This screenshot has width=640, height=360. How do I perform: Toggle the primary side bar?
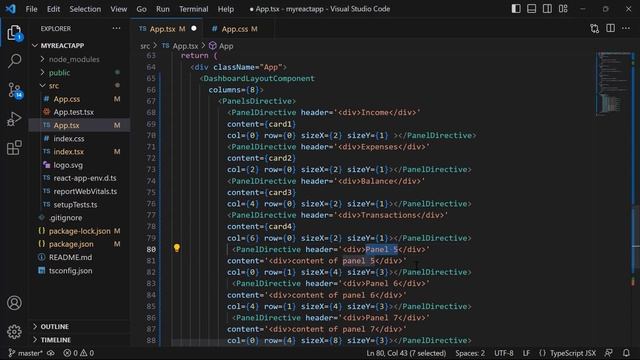click(x=516, y=9)
